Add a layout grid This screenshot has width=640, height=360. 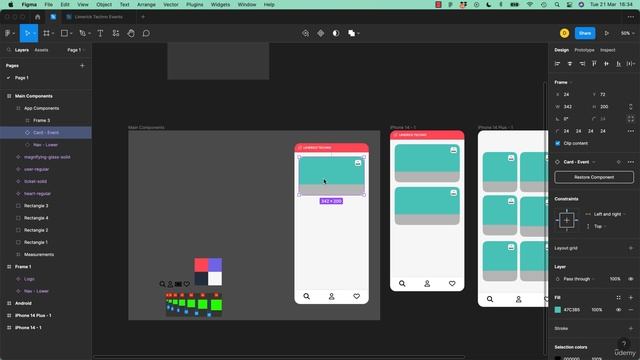(x=631, y=248)
